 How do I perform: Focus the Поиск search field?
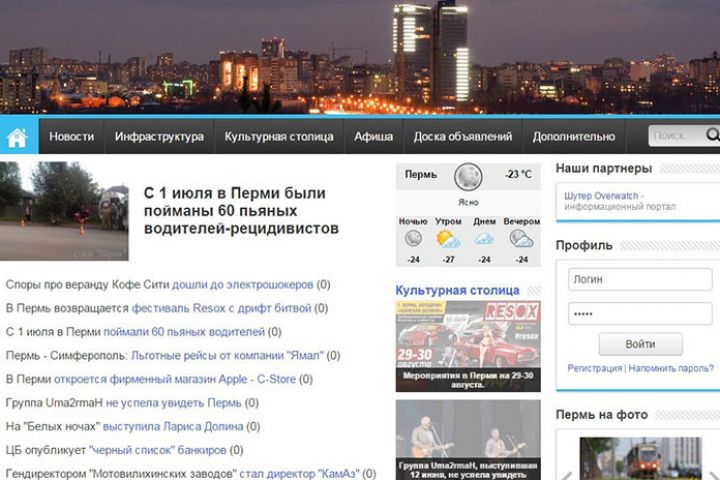(x=676, y=136)
